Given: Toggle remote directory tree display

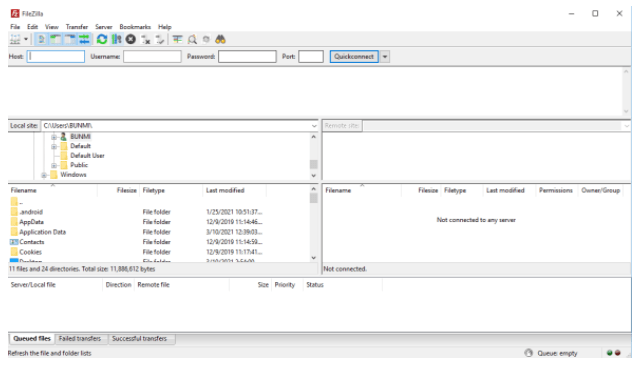Looking at the screenshot, I should coord(70,39).
